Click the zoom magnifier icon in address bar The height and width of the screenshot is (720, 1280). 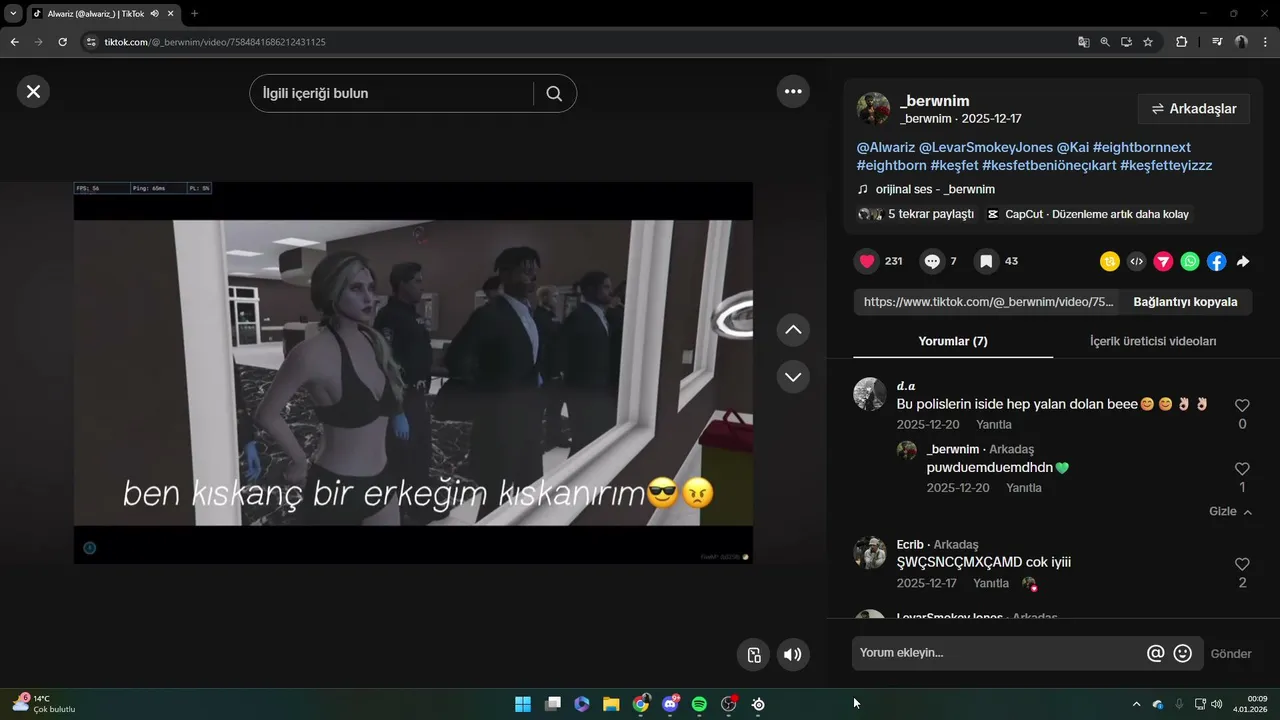coord(1105,42)
